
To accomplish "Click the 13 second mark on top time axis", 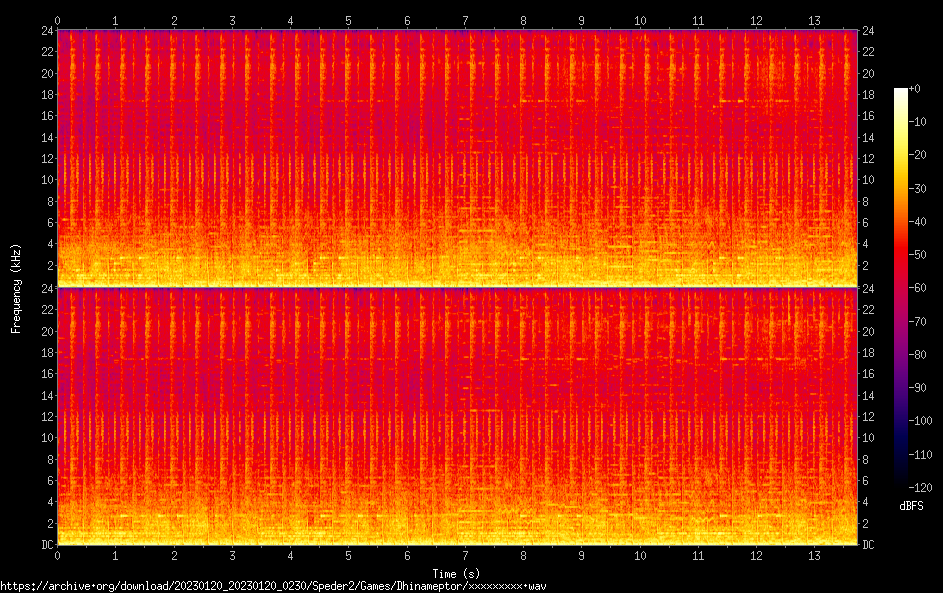I will [814, 20].
